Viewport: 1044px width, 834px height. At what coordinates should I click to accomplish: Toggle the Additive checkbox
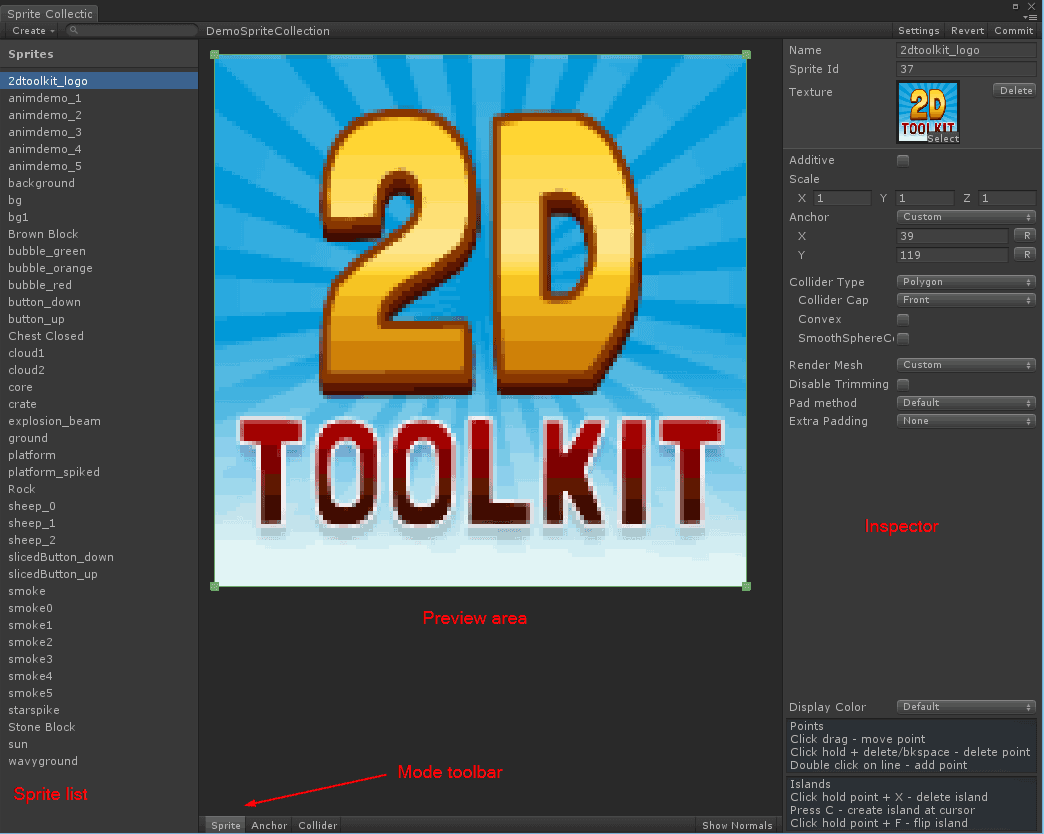(903, 160)
